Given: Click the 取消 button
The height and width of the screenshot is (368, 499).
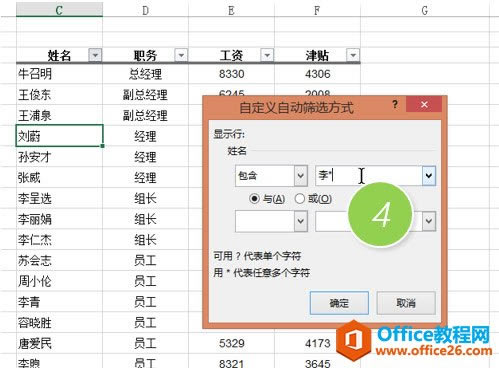Looking at the screenshot, I should click(406, 303).
